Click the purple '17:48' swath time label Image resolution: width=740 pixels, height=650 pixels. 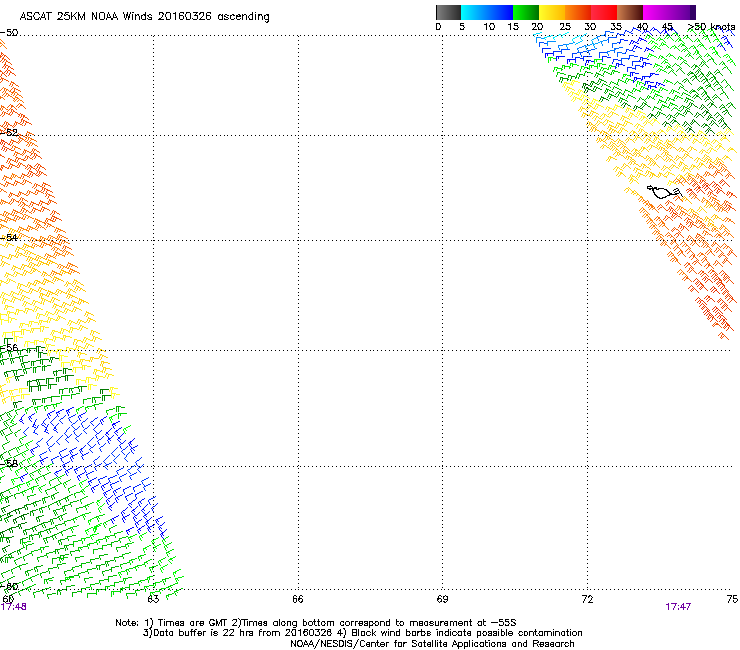click(x=14, y=607)
